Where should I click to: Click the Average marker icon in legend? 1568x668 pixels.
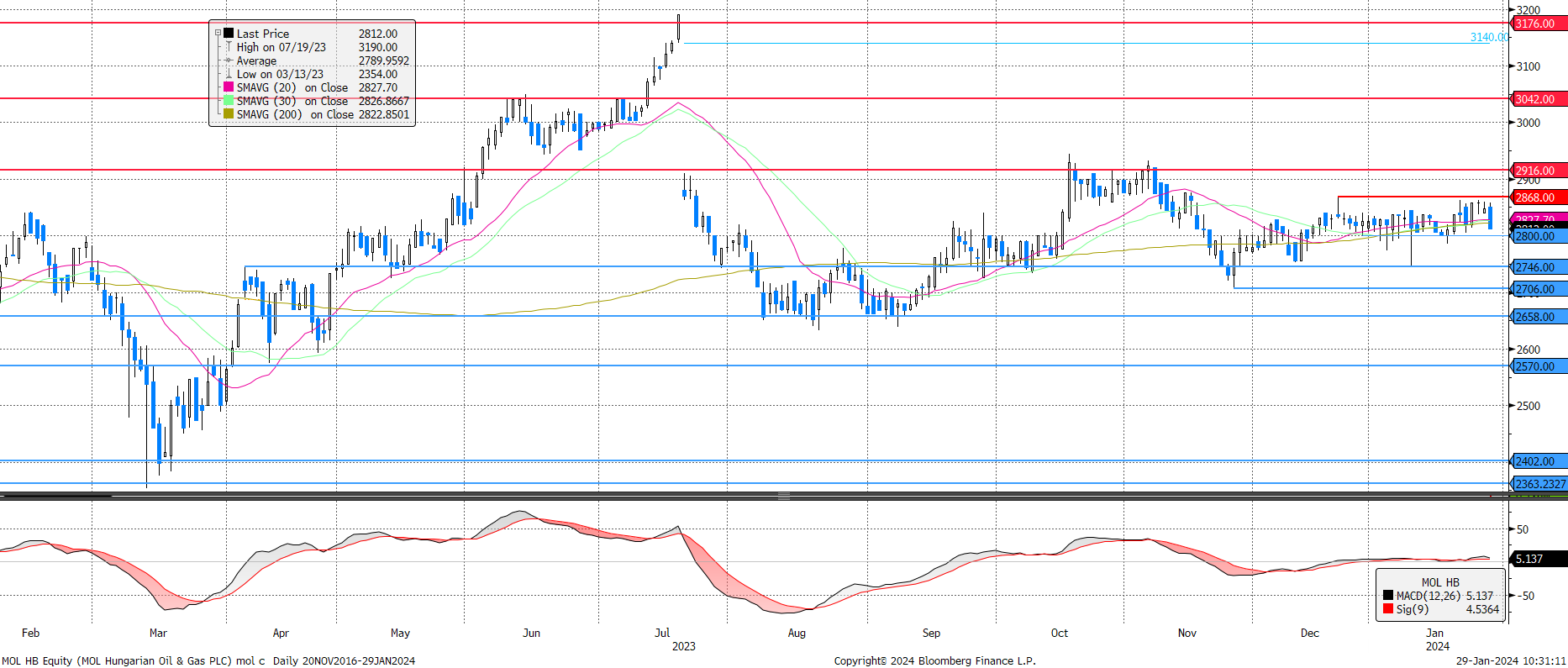tap(229, 60)
